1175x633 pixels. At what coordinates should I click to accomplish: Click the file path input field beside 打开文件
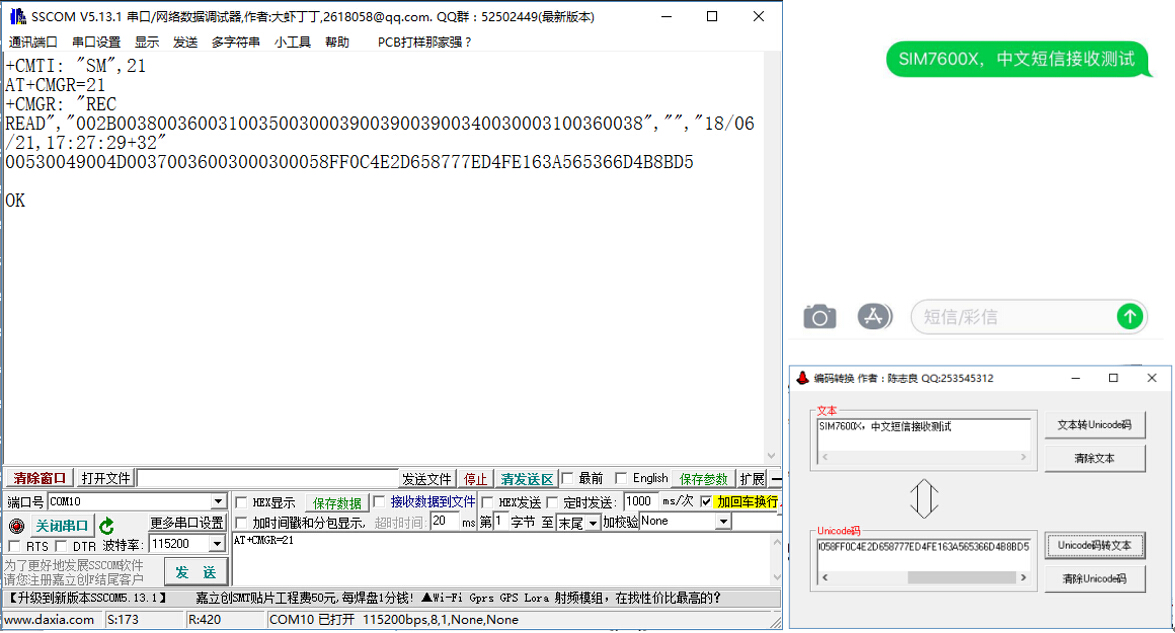pyautogui.click(x=268, y=478)
